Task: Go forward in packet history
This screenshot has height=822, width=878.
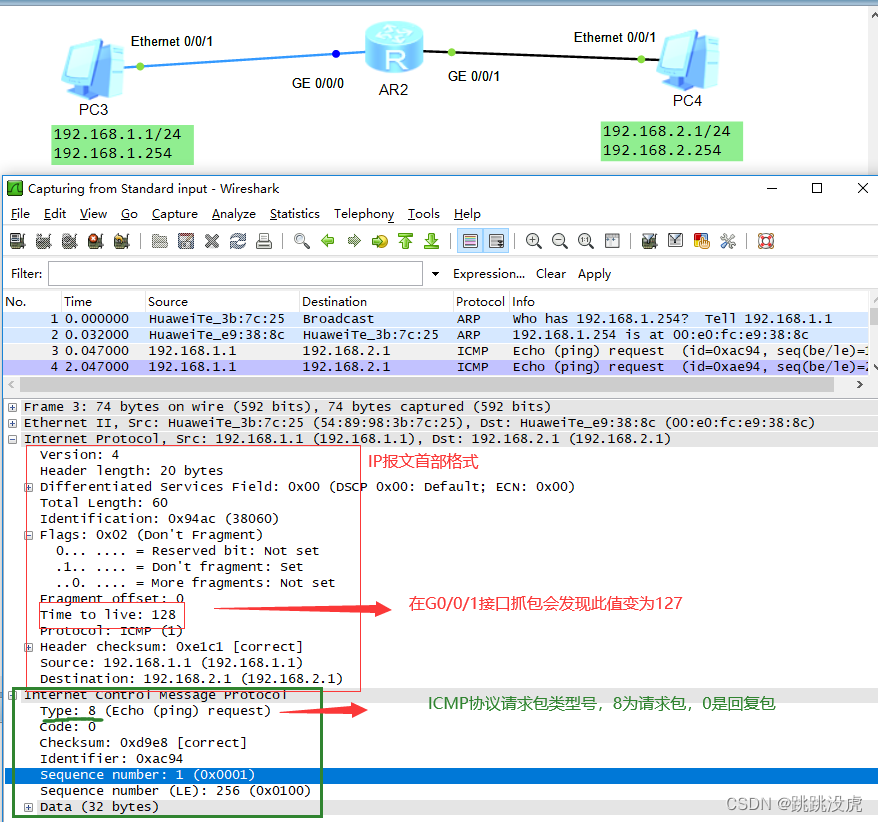Action: click(354, 241)
